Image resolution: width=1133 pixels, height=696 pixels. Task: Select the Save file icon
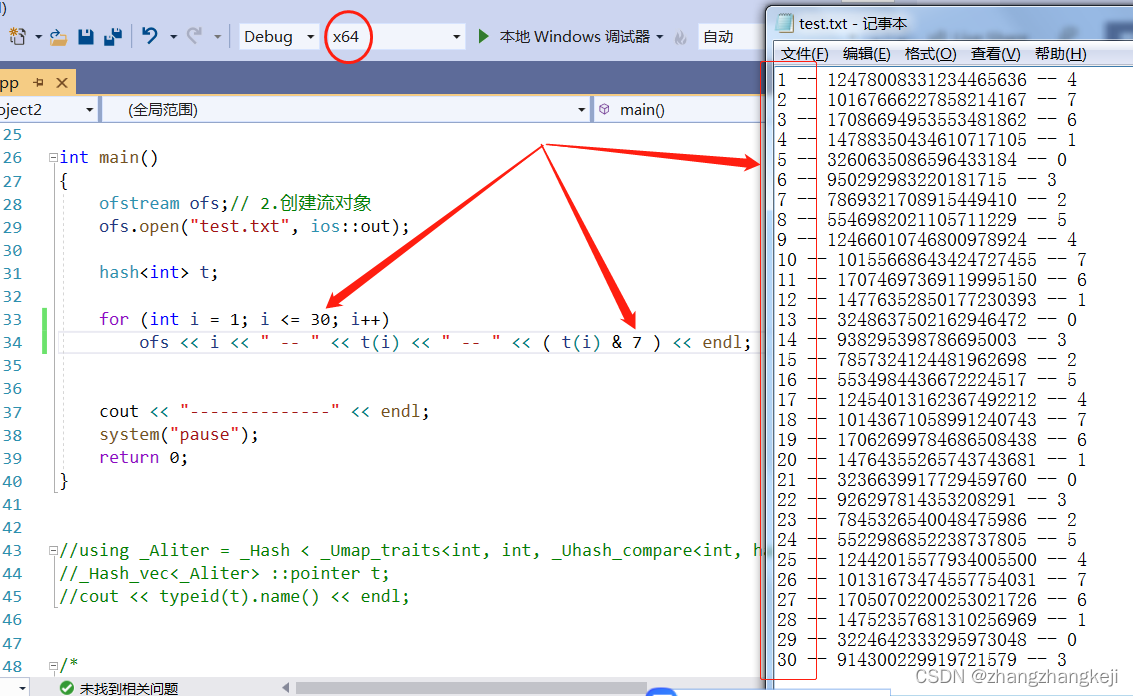click(x=86, y=35)
